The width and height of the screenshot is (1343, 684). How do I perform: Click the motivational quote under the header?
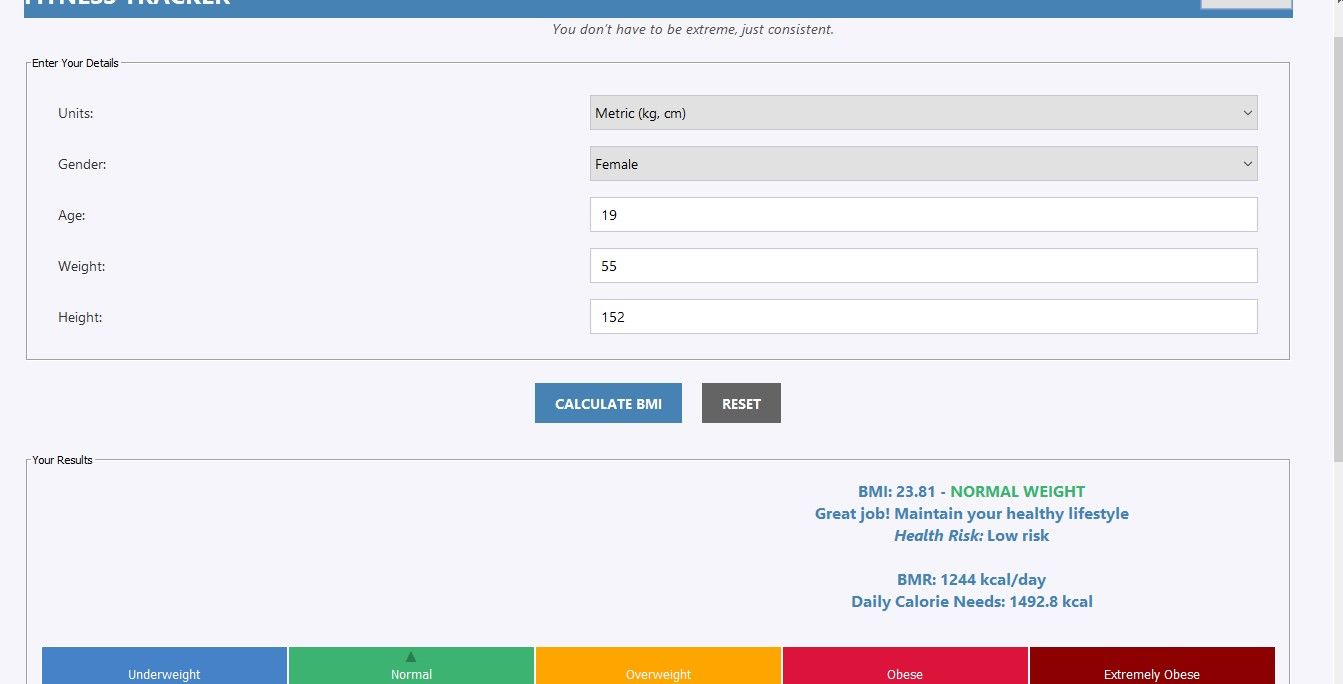pos(693,30)
